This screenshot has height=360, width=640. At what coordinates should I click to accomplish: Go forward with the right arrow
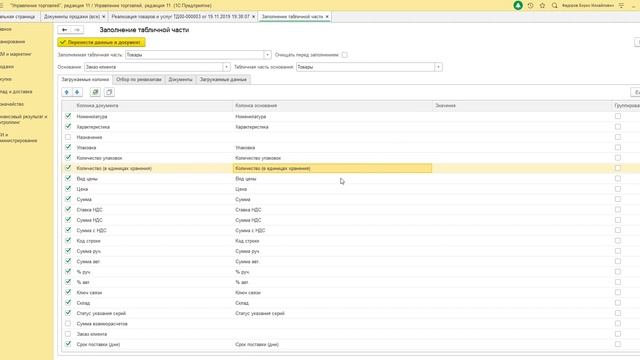pyautogui.click(x=77, y=30)
